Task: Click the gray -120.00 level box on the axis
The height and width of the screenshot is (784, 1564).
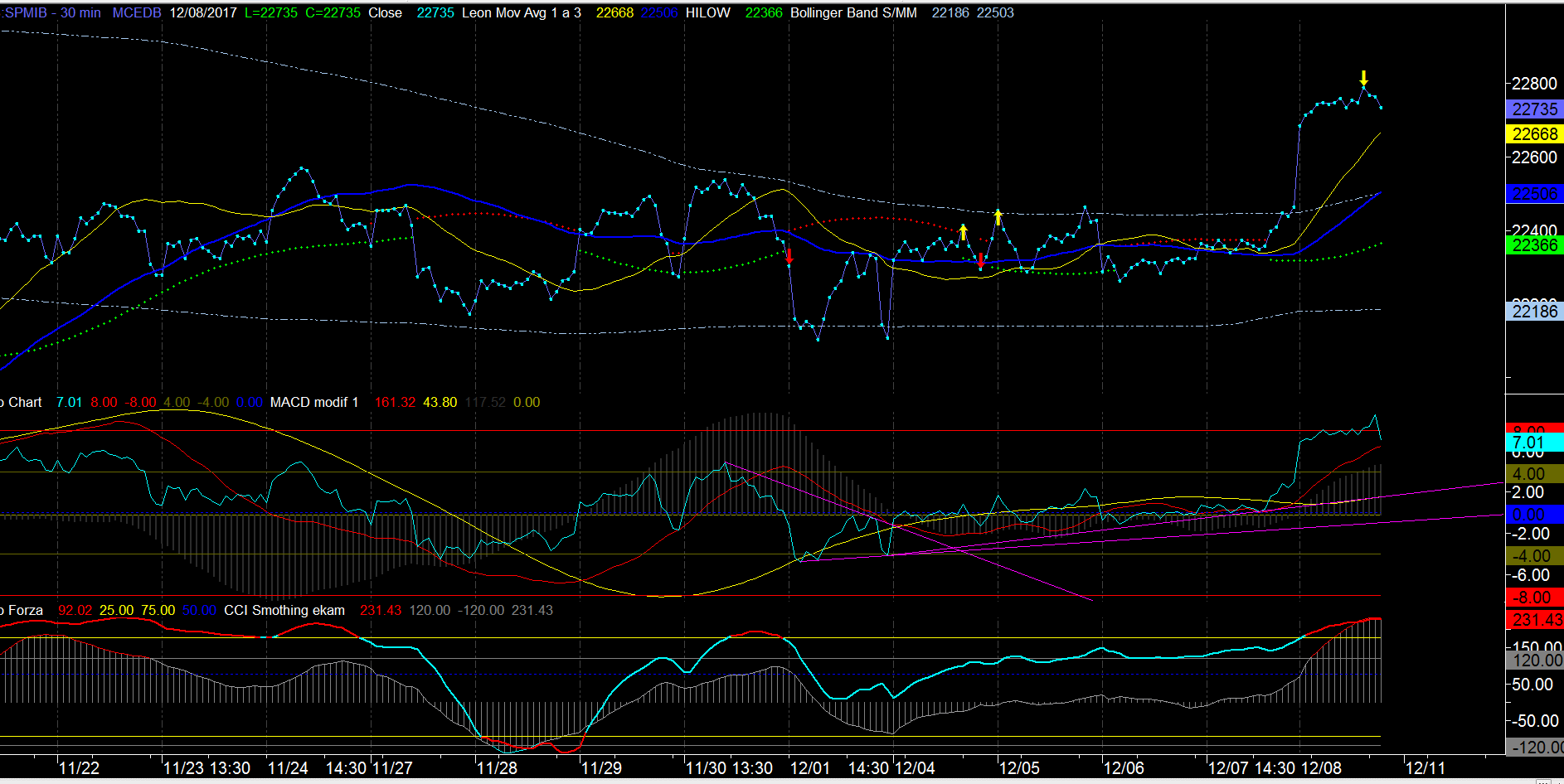Action: coord(1534,748)
